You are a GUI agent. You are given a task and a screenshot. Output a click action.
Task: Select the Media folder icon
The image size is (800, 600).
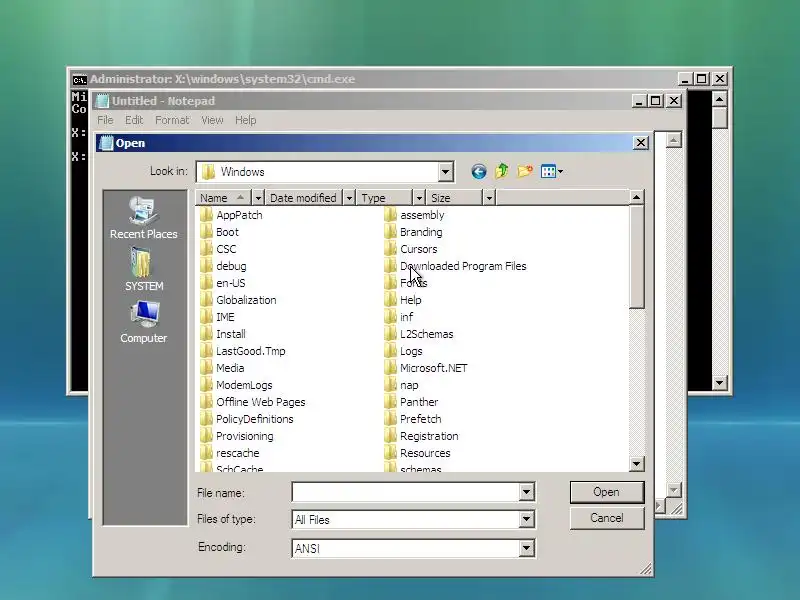(x=206, y=368)
